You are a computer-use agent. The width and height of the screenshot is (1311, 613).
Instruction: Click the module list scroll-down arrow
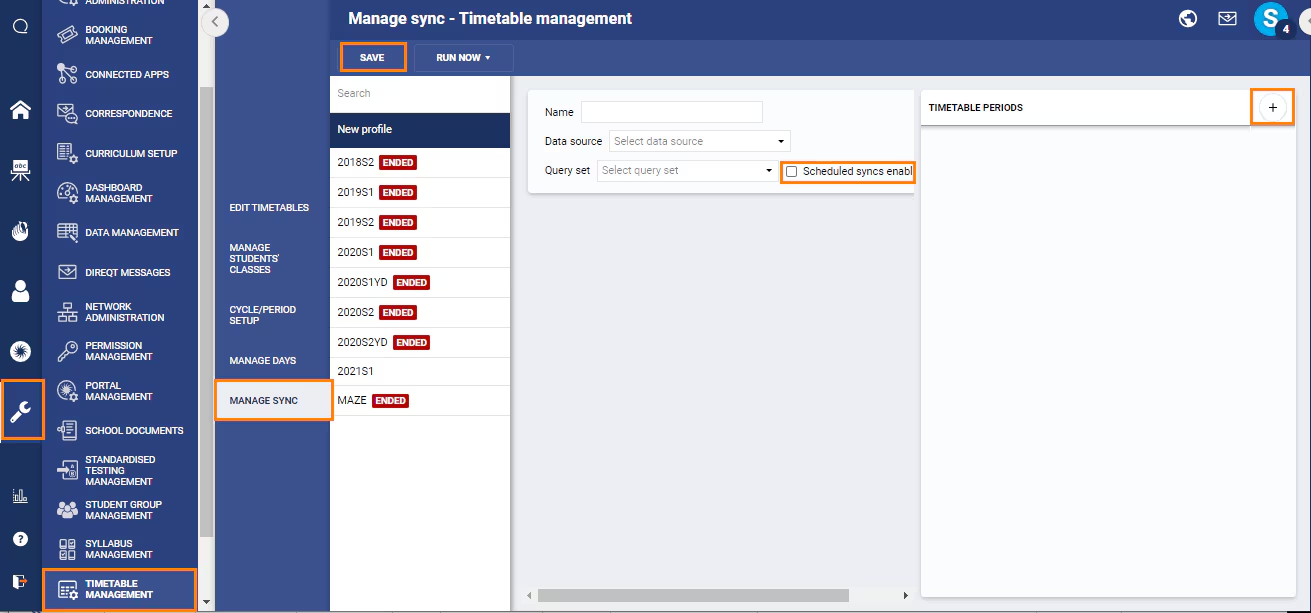(x=206, y=602)
